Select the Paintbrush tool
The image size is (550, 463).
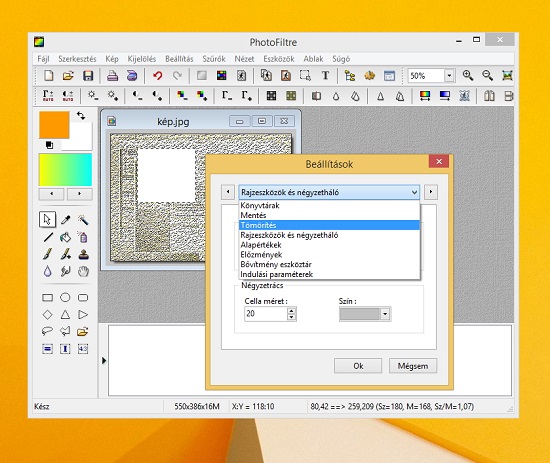tap(48, 254)
